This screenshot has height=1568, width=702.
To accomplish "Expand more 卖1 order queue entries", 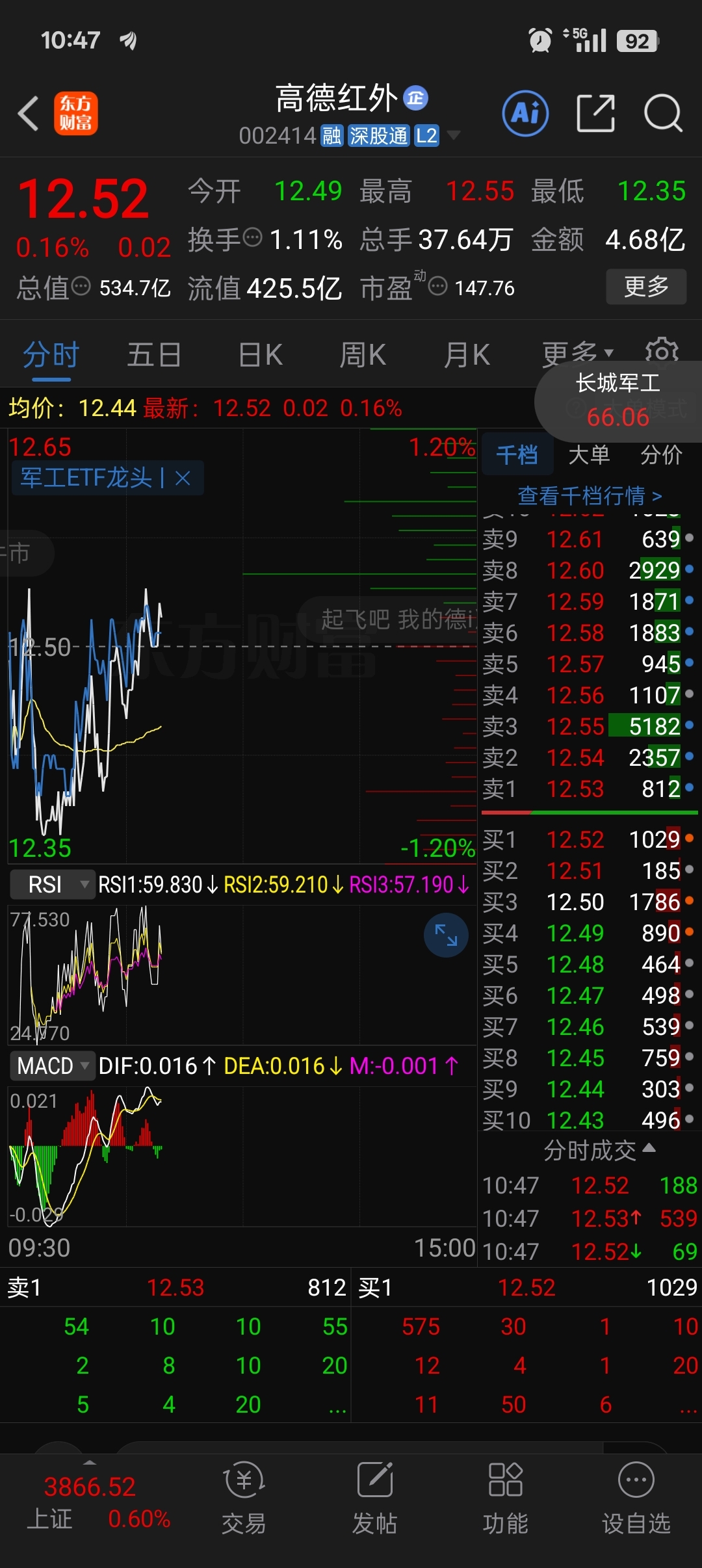I will click(337, 1406).
